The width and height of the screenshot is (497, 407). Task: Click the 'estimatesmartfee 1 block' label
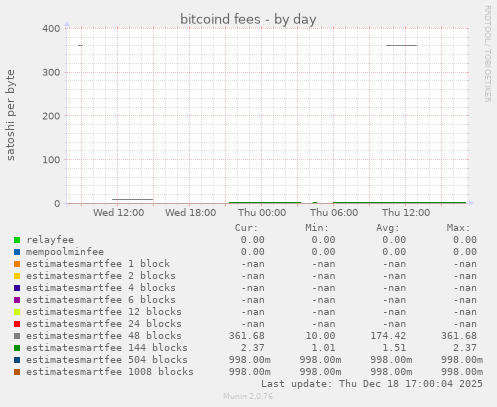pyautogui.click(x=98, y=264)
